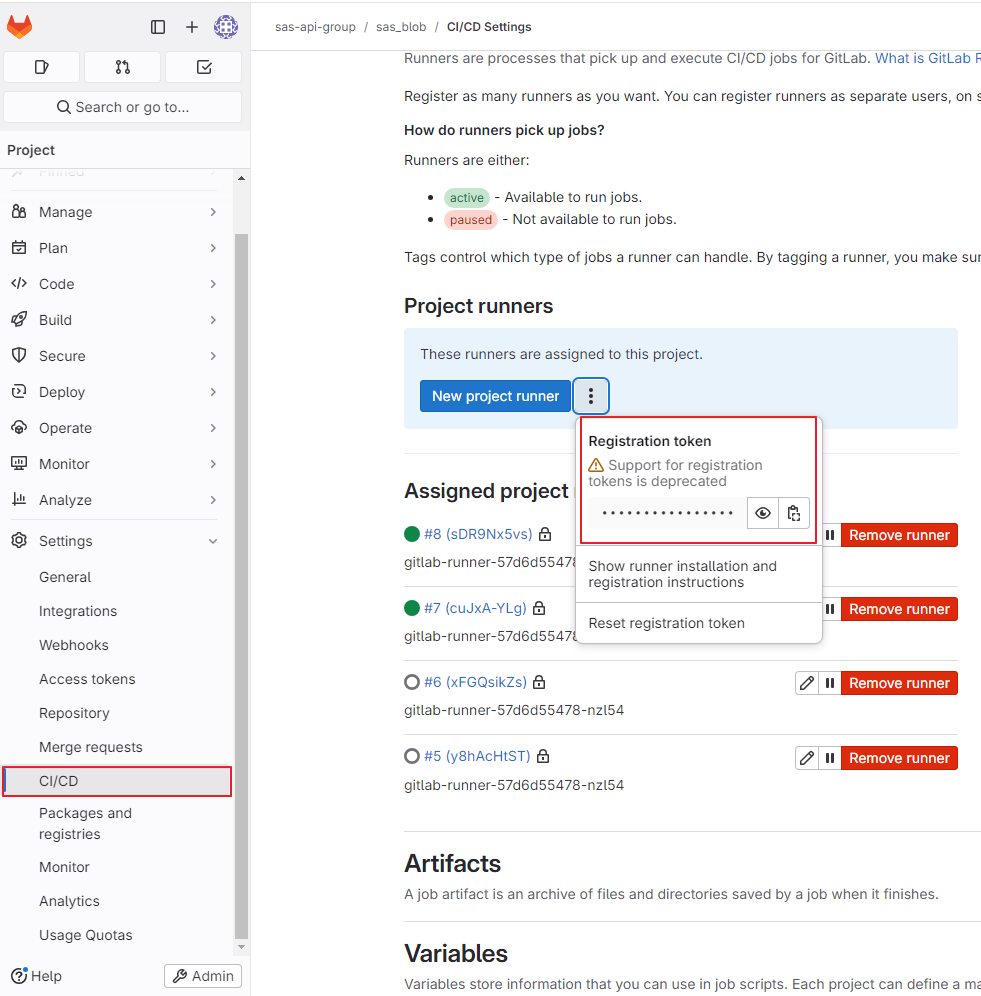Open sas_blob breadcrumb
This screenshot has height=996, width=981.
point(401,27)
